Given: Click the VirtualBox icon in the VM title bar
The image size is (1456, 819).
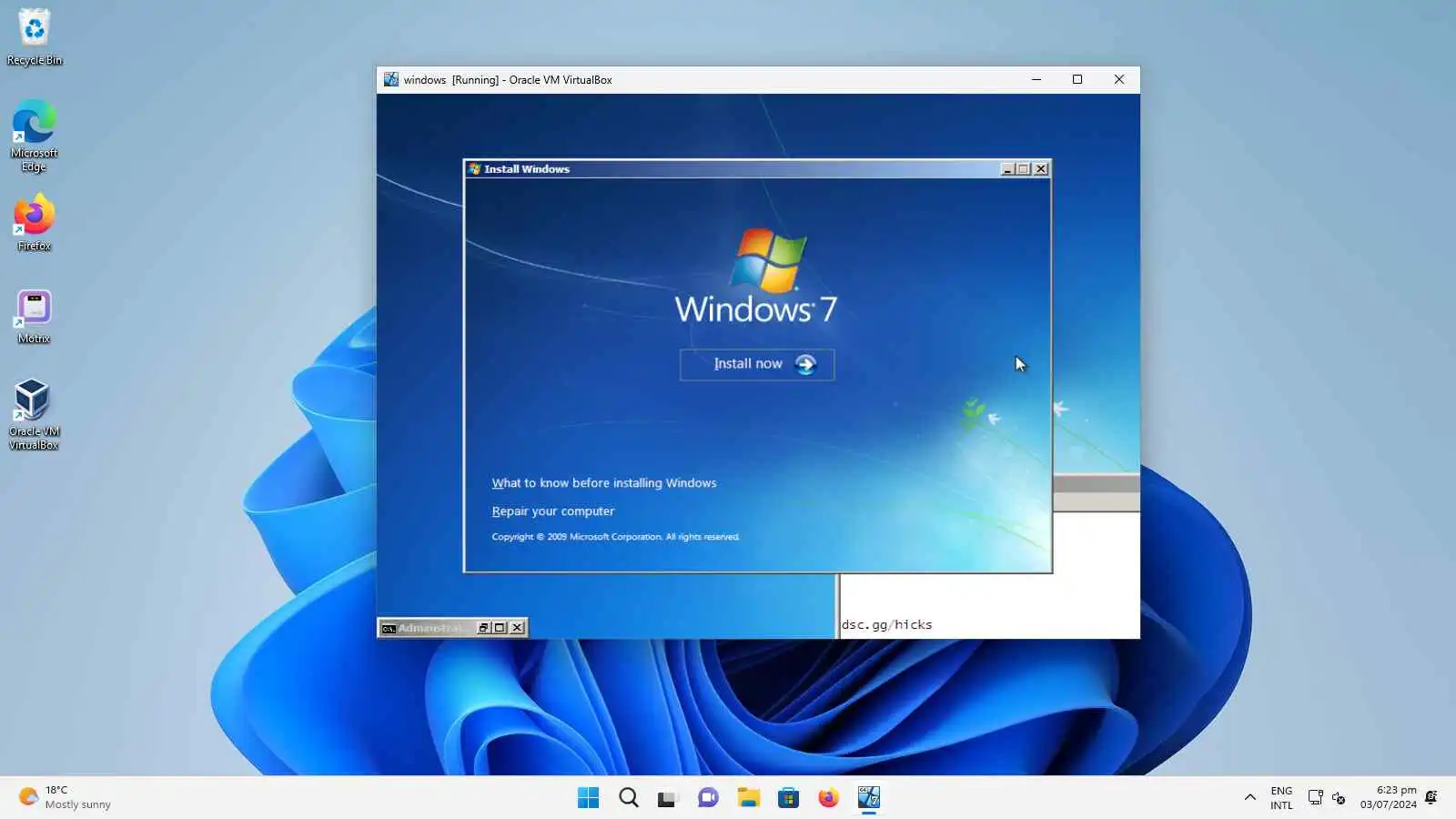Looking at the screenshot, I should click(391, 79).
